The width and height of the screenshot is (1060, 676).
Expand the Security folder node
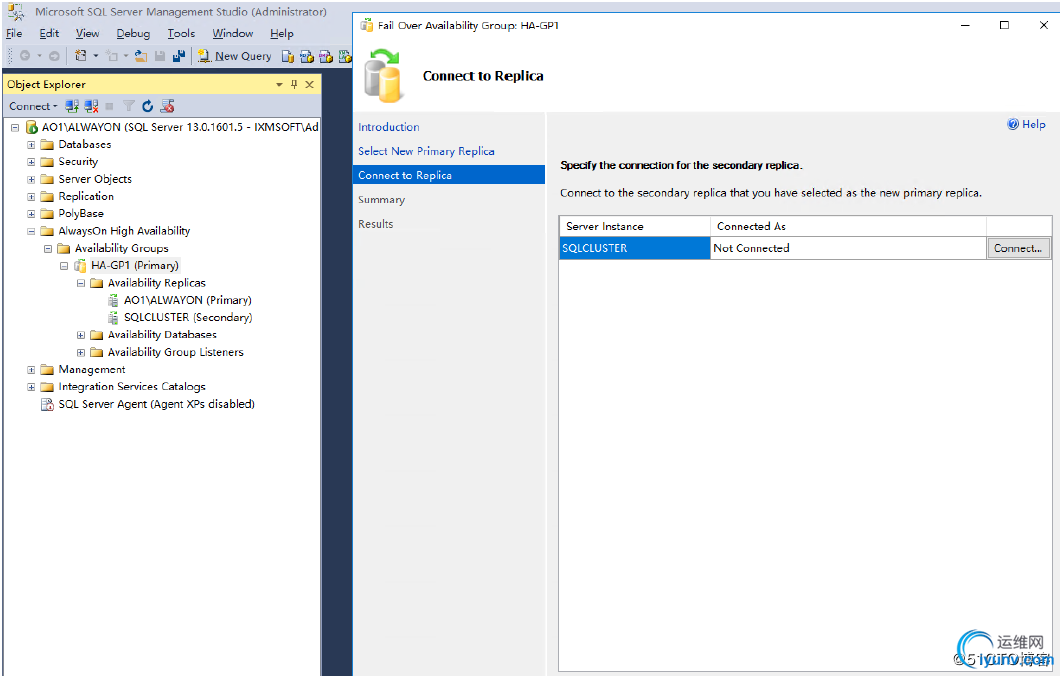(31, 162)
